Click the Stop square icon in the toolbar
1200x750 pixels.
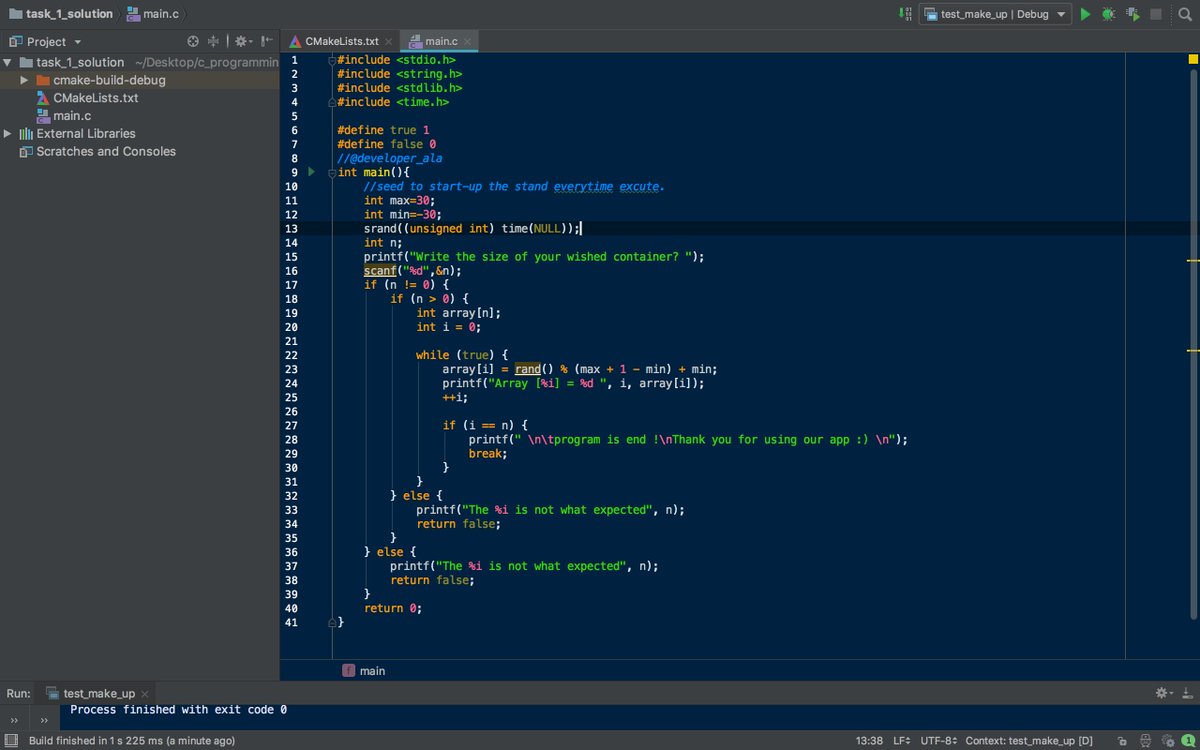point(1156,14)
